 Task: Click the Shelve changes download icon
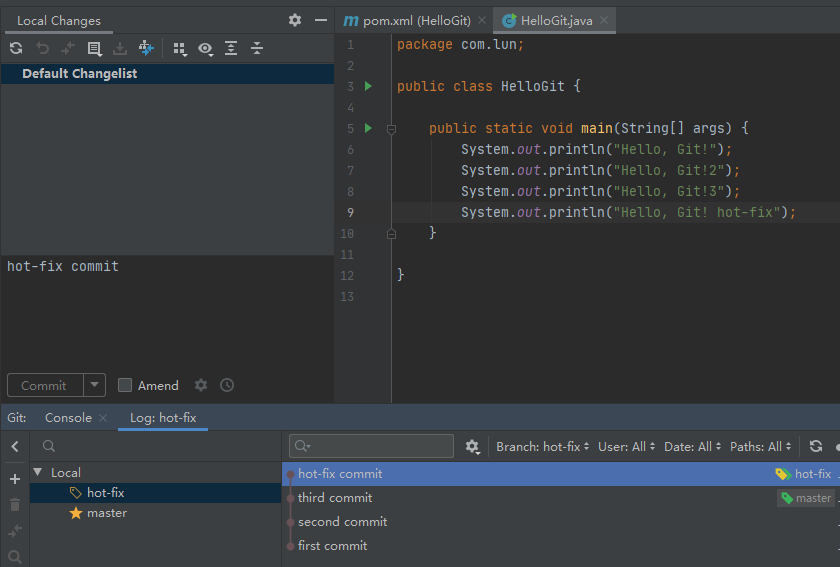tap(120, 48)
